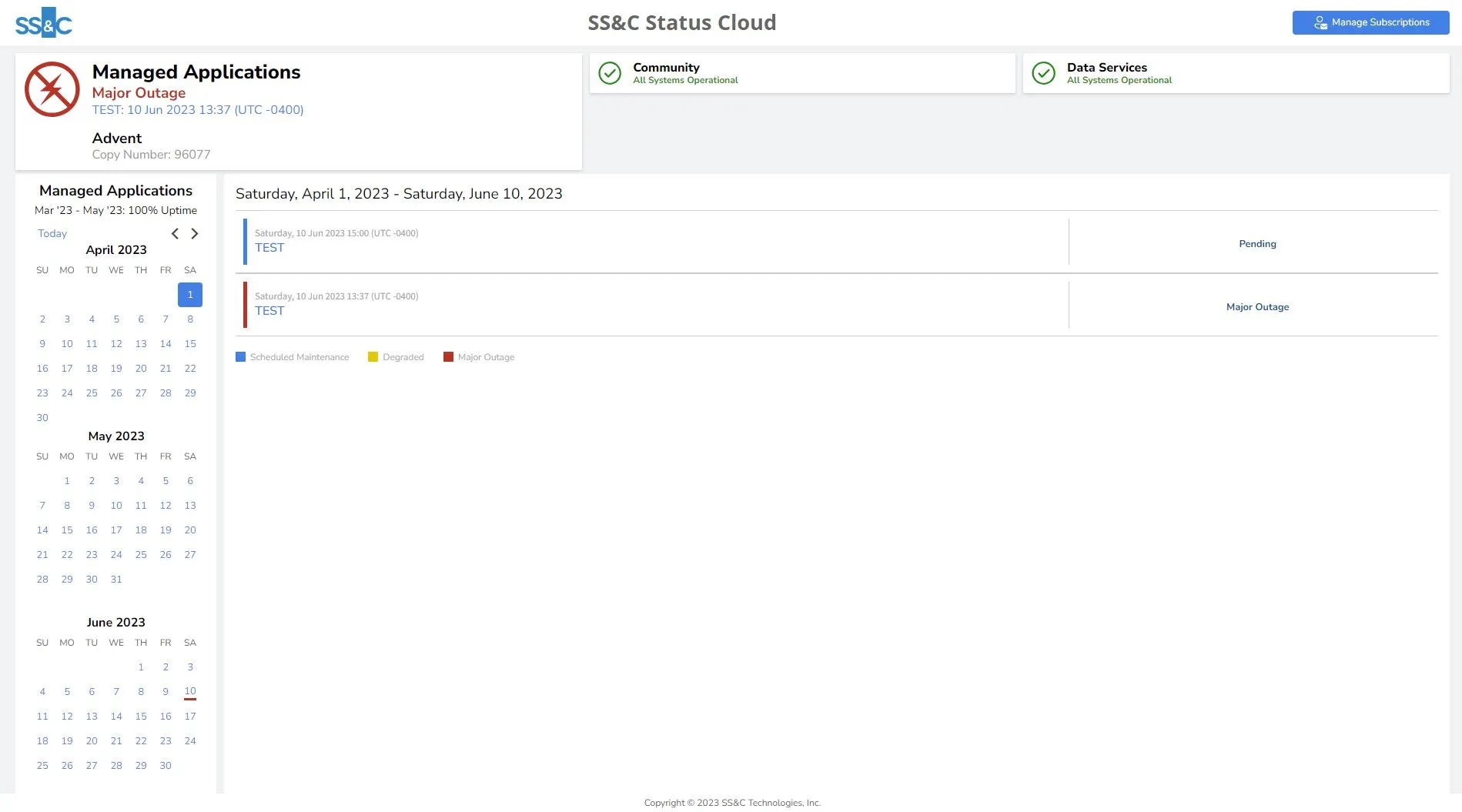
Task: Select June 10 in the June calendar
Action: [189, 691]
